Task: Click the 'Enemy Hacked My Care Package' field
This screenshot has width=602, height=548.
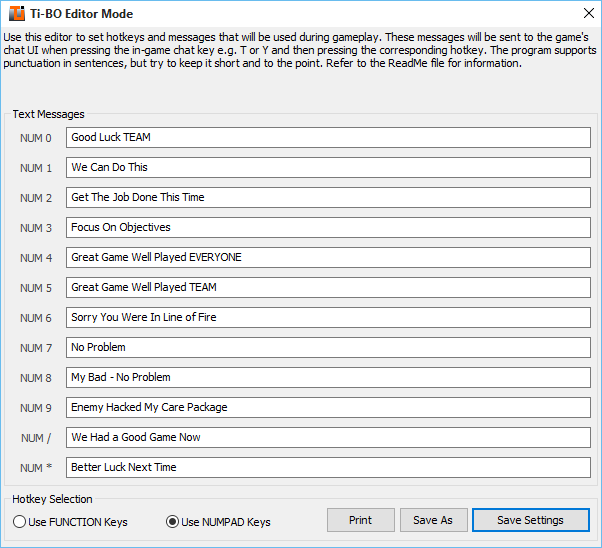Action: [x=328, y=407]
